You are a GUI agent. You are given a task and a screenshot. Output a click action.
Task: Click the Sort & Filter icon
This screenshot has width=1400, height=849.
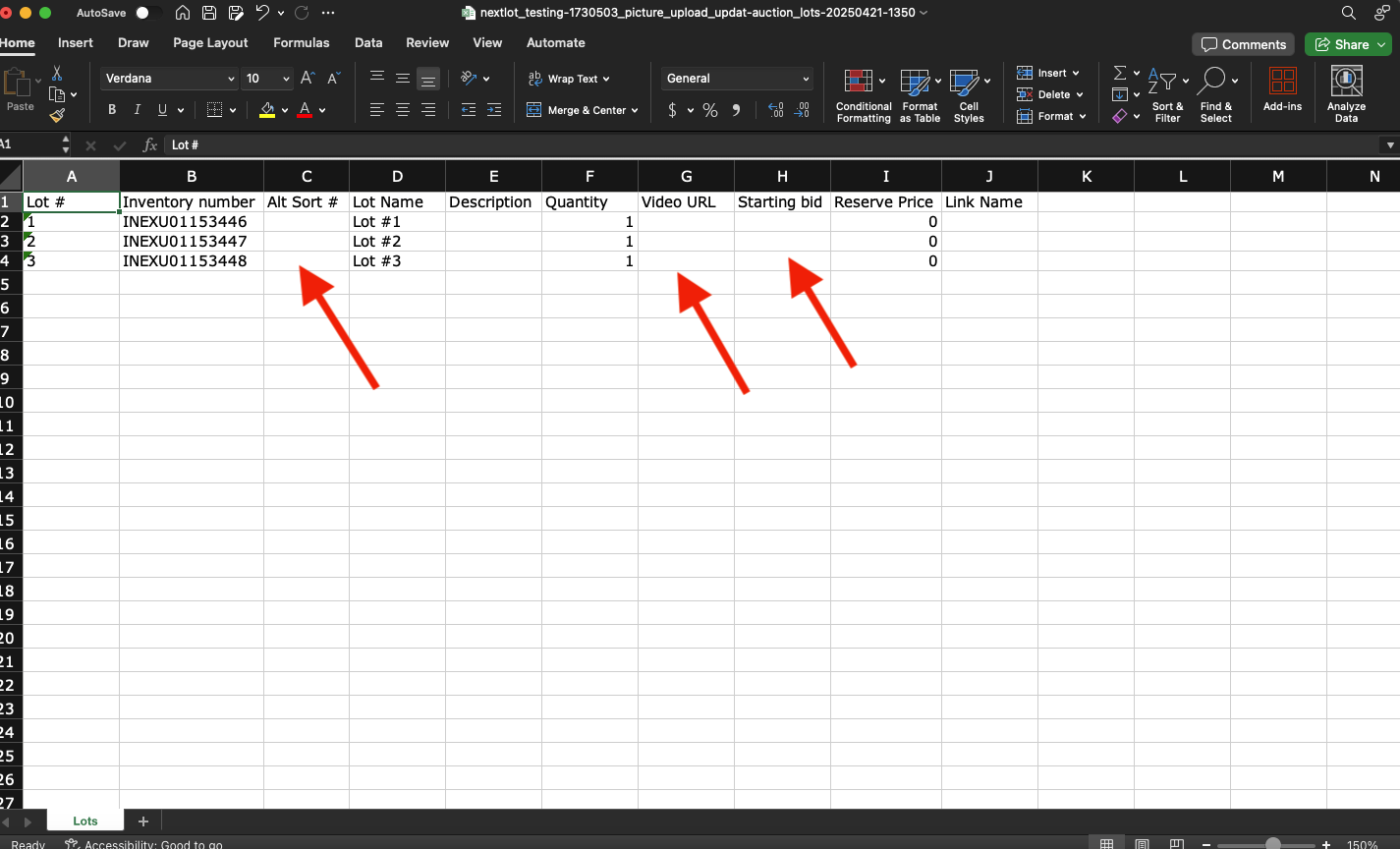pyautogui.click(x=1162, y=82)
